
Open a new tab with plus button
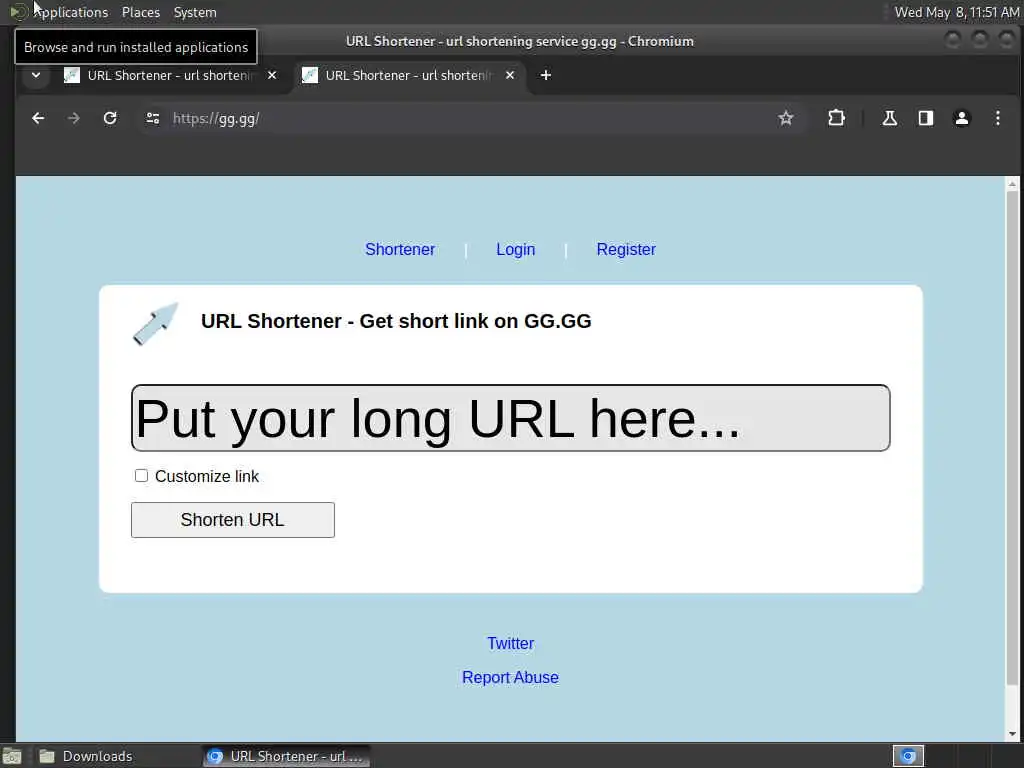[546, 75]
